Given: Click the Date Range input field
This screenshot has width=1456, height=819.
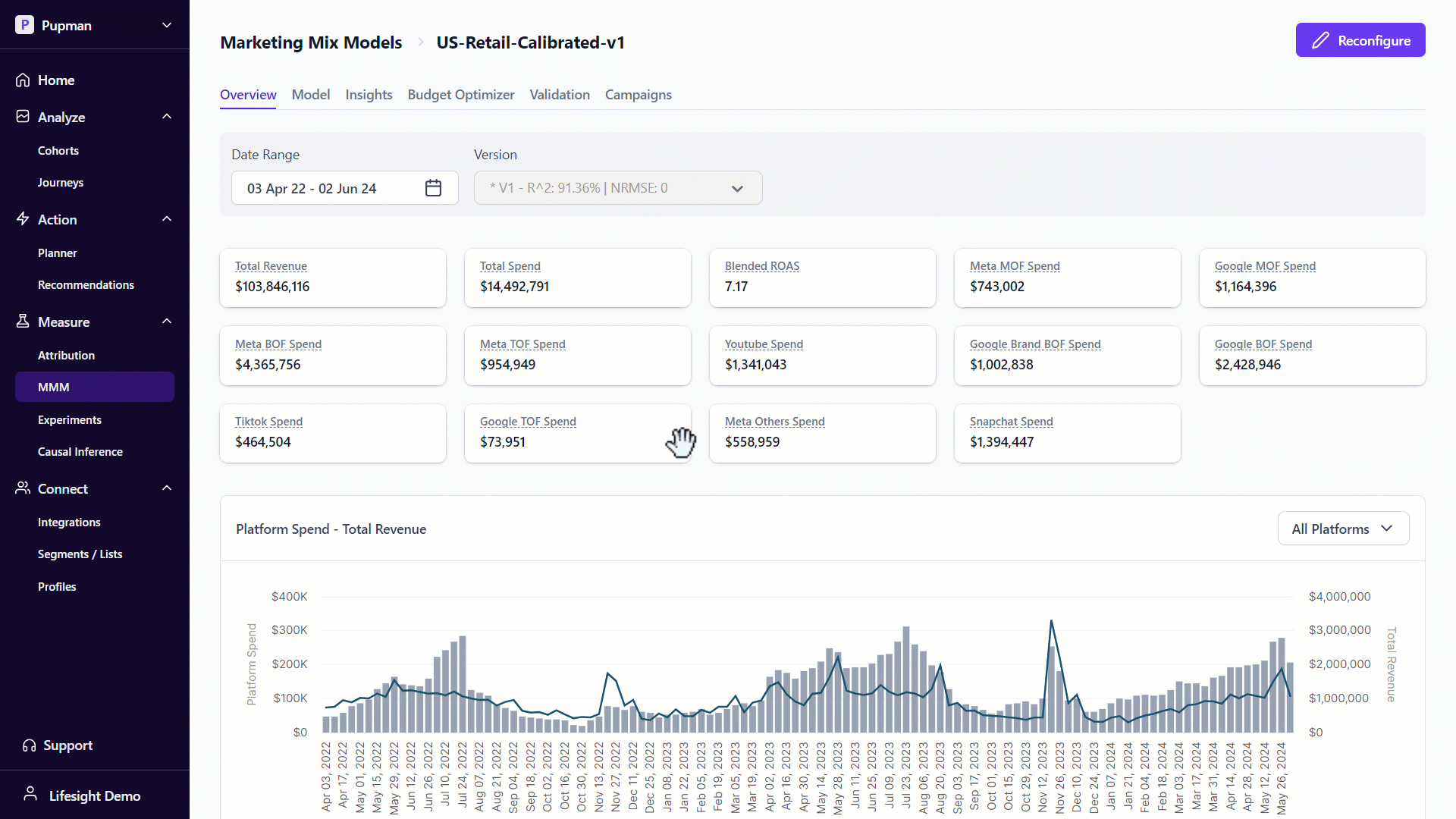Looking at the screenshot, I should (345, 188).
